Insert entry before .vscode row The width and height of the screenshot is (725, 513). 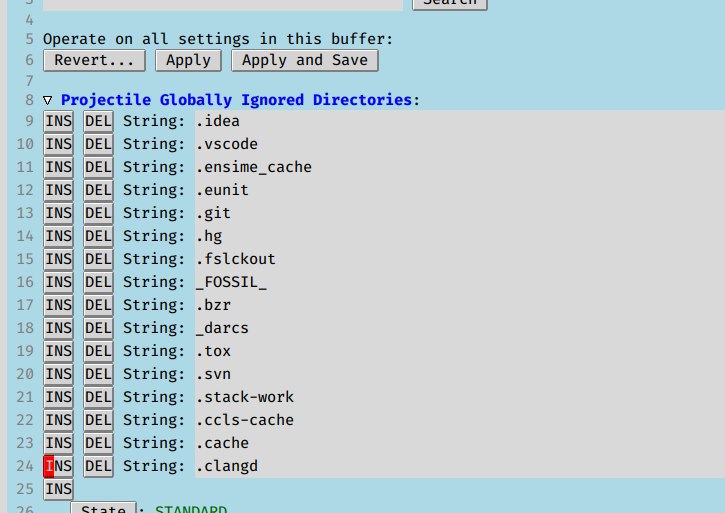point(58,145)
